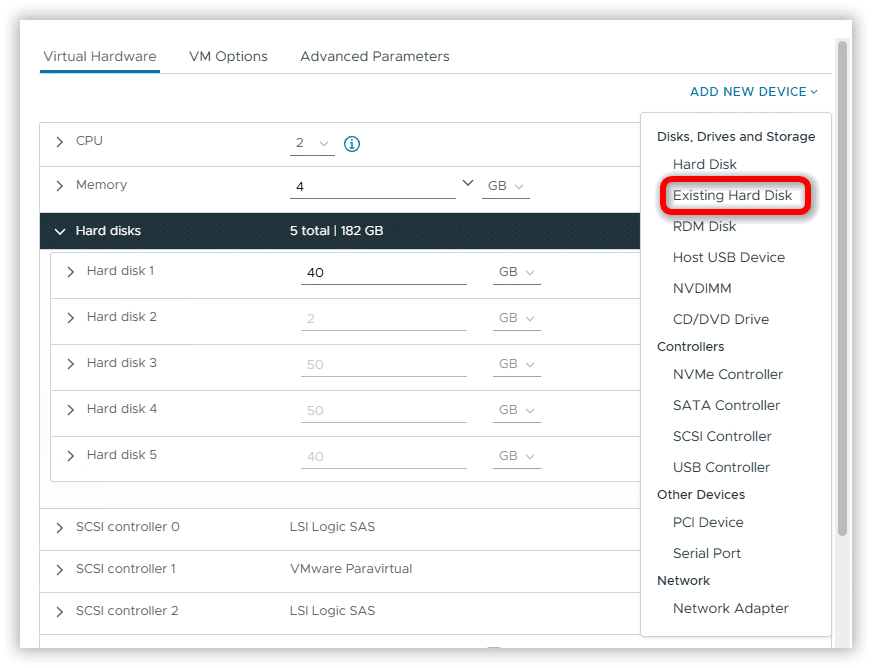This screenshot has width=872, height=668.
Task: Click the CPU info icon
Action: [x=351, y=144]
